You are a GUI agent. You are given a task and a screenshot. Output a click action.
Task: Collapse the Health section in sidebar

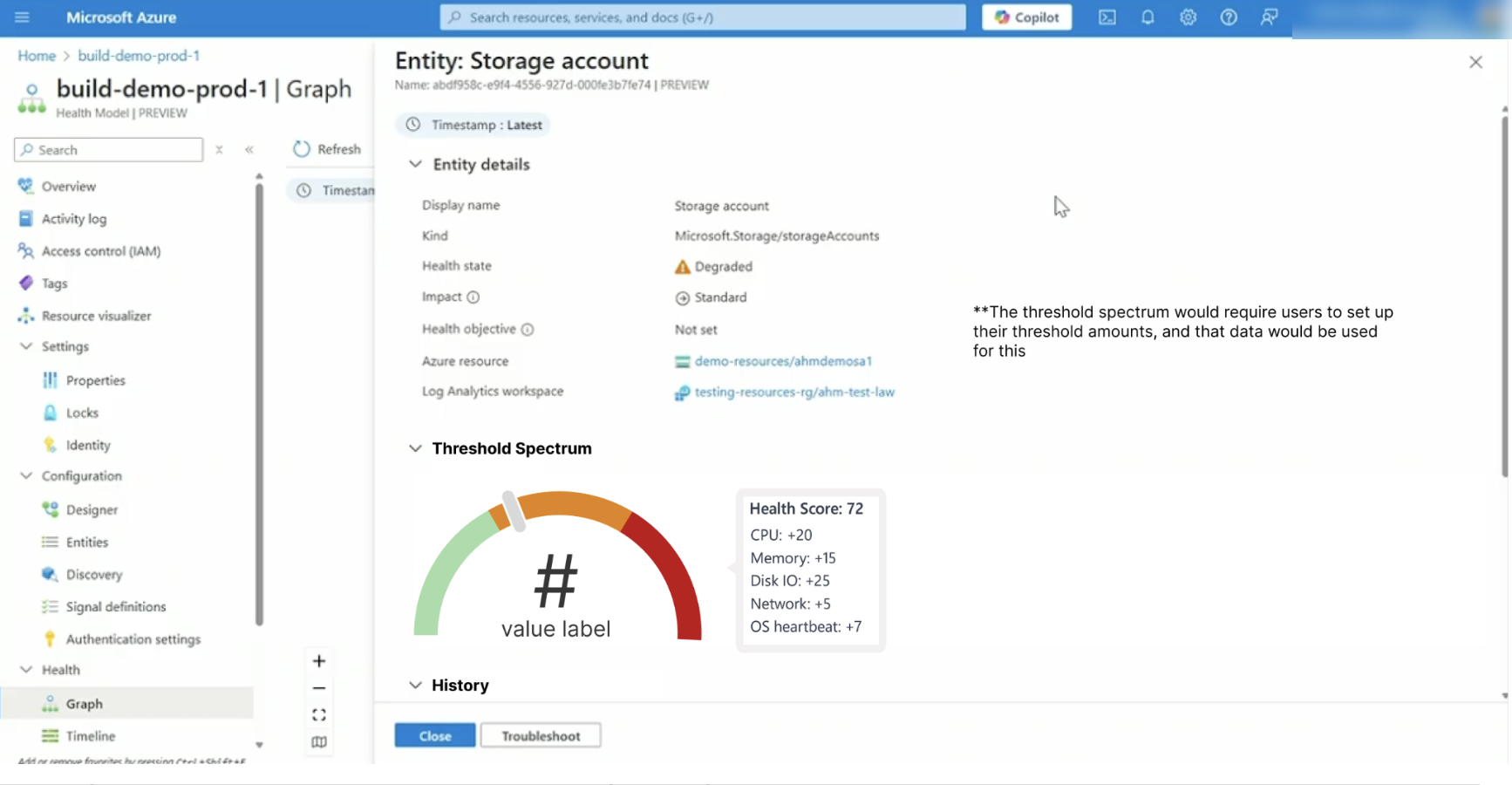coord(26,670)
